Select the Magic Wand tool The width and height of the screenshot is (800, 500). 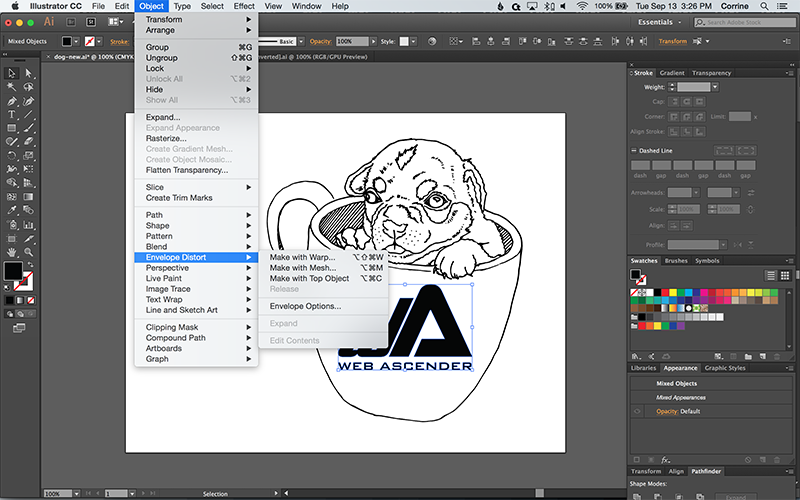pyautogui.click(x=11, y=87)
